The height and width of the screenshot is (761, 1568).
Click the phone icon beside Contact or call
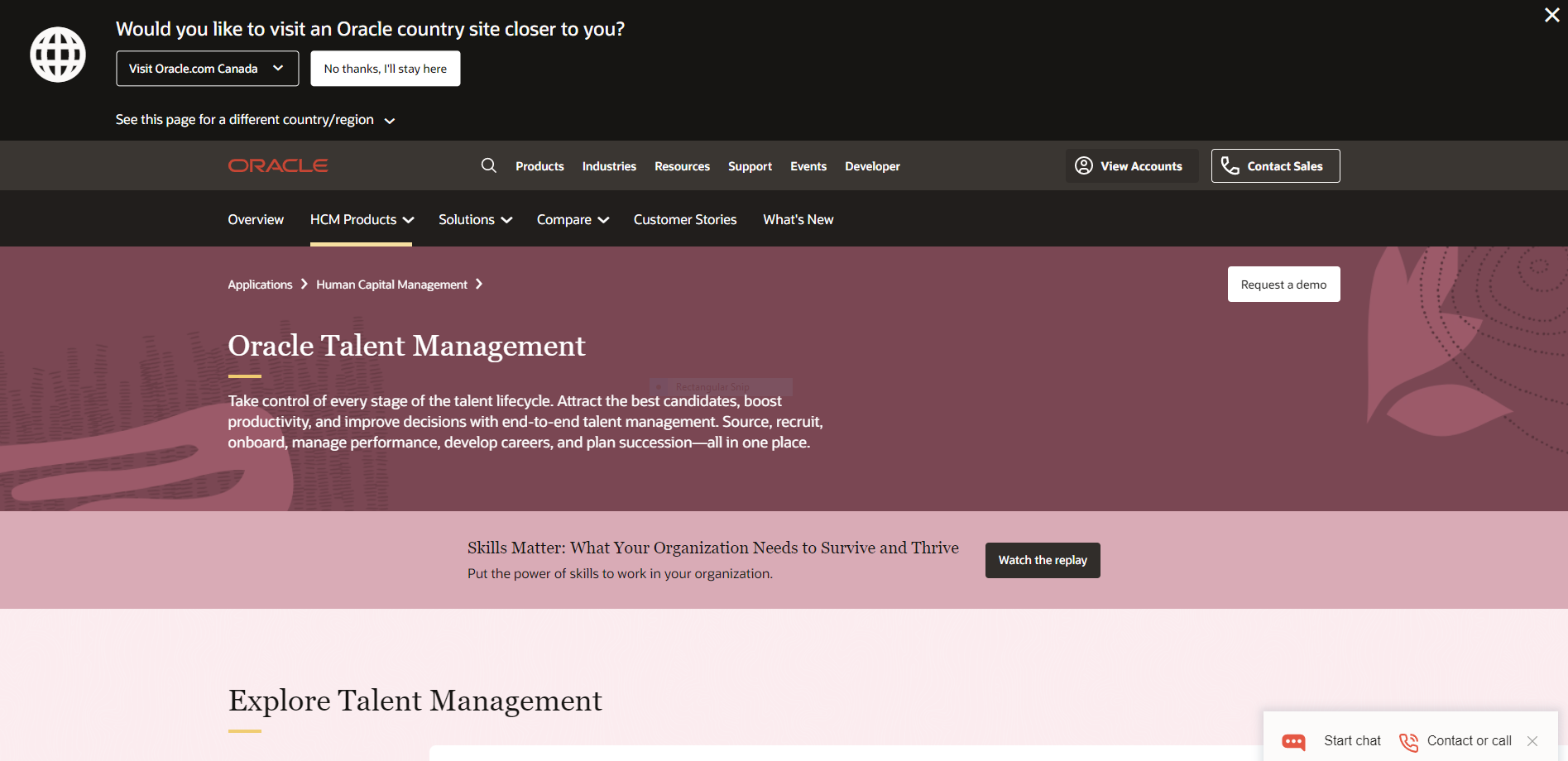1408,741
